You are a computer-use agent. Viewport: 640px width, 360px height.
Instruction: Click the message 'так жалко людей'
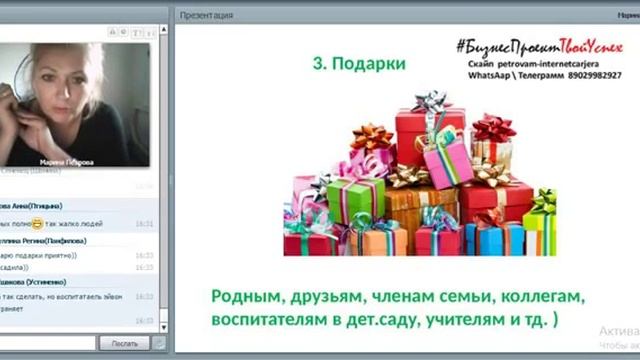(x=74, y=224)
